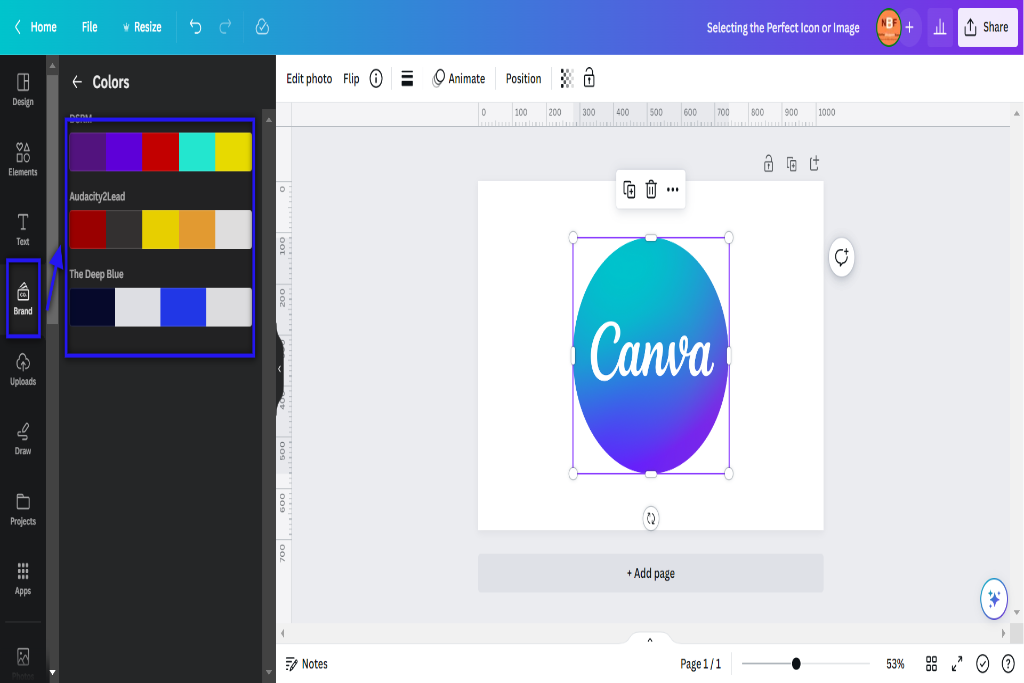
Task: Open the grid view of pages
Action: coord(931,663)
